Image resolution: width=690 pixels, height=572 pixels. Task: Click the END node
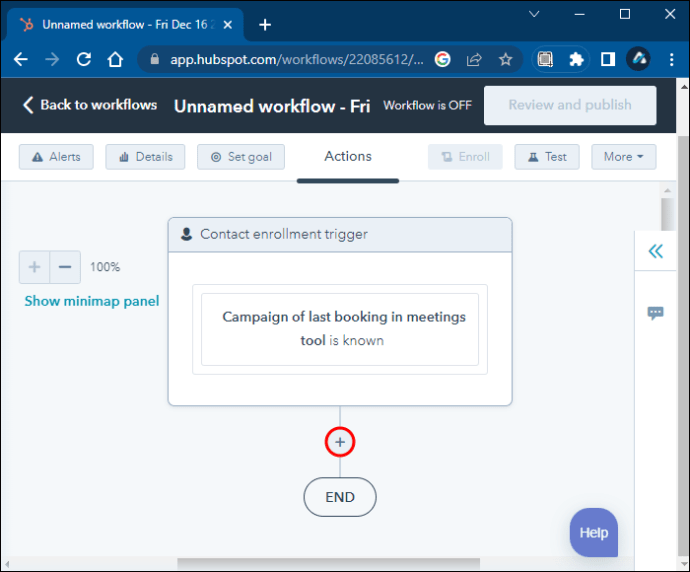(x=340, y=497)
